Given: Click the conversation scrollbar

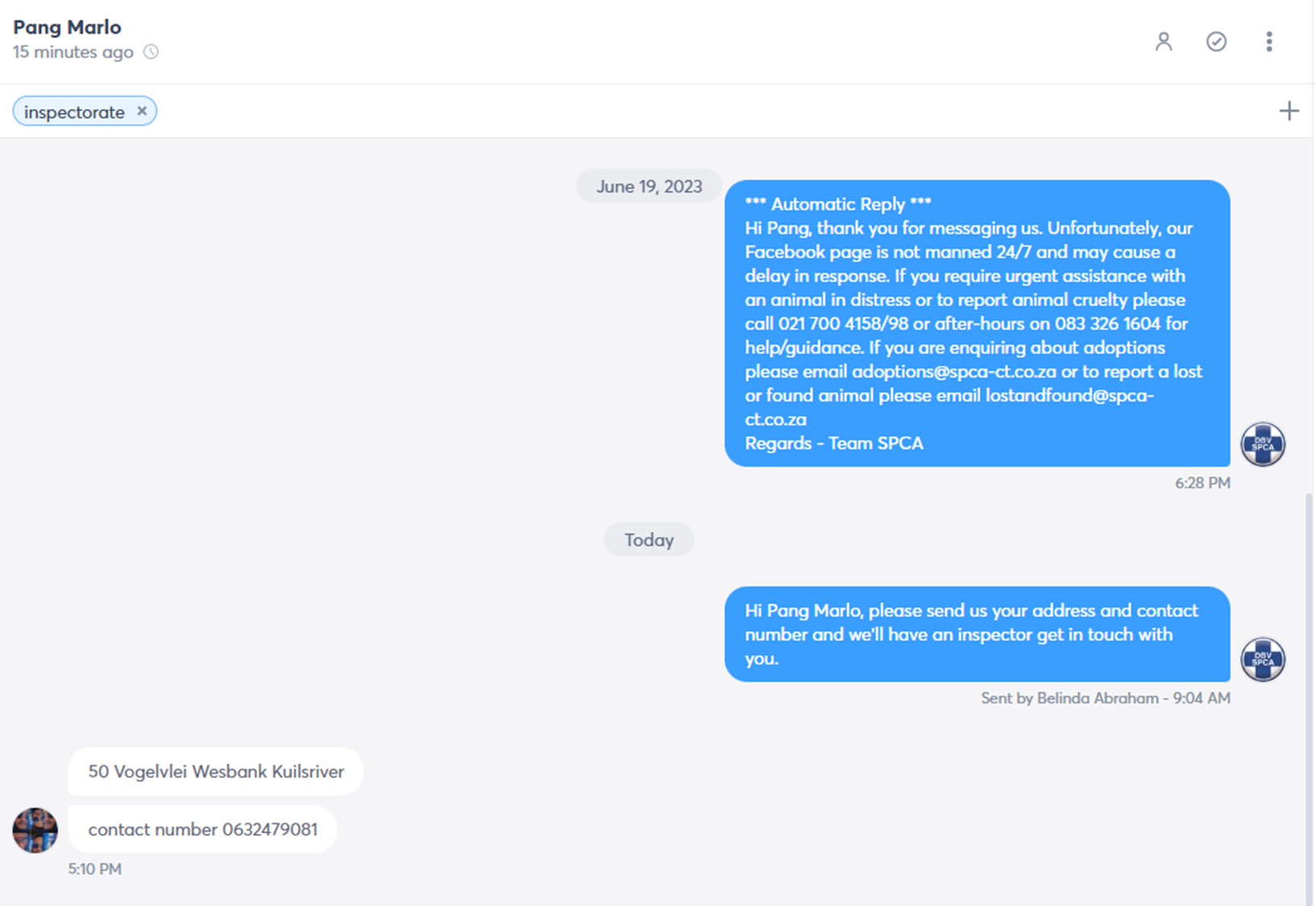Looking at the screenshot, I should pos(1309,697).
